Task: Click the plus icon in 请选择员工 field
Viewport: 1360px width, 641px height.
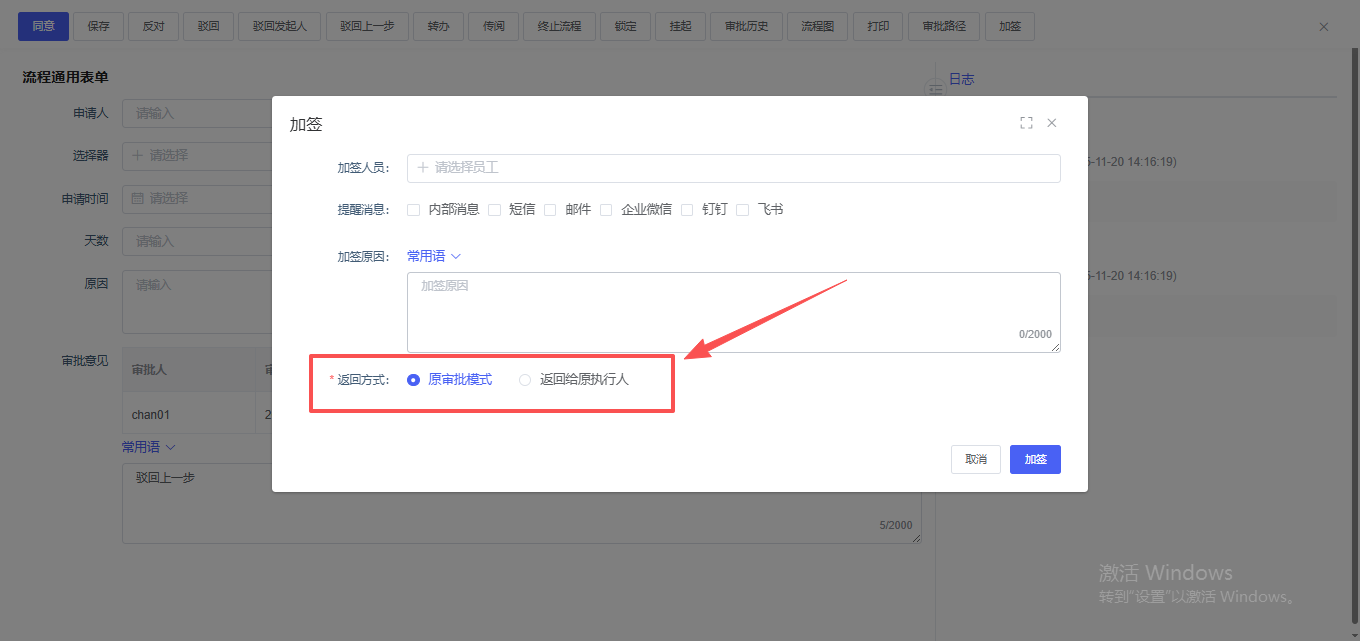Action: [423, 168]
